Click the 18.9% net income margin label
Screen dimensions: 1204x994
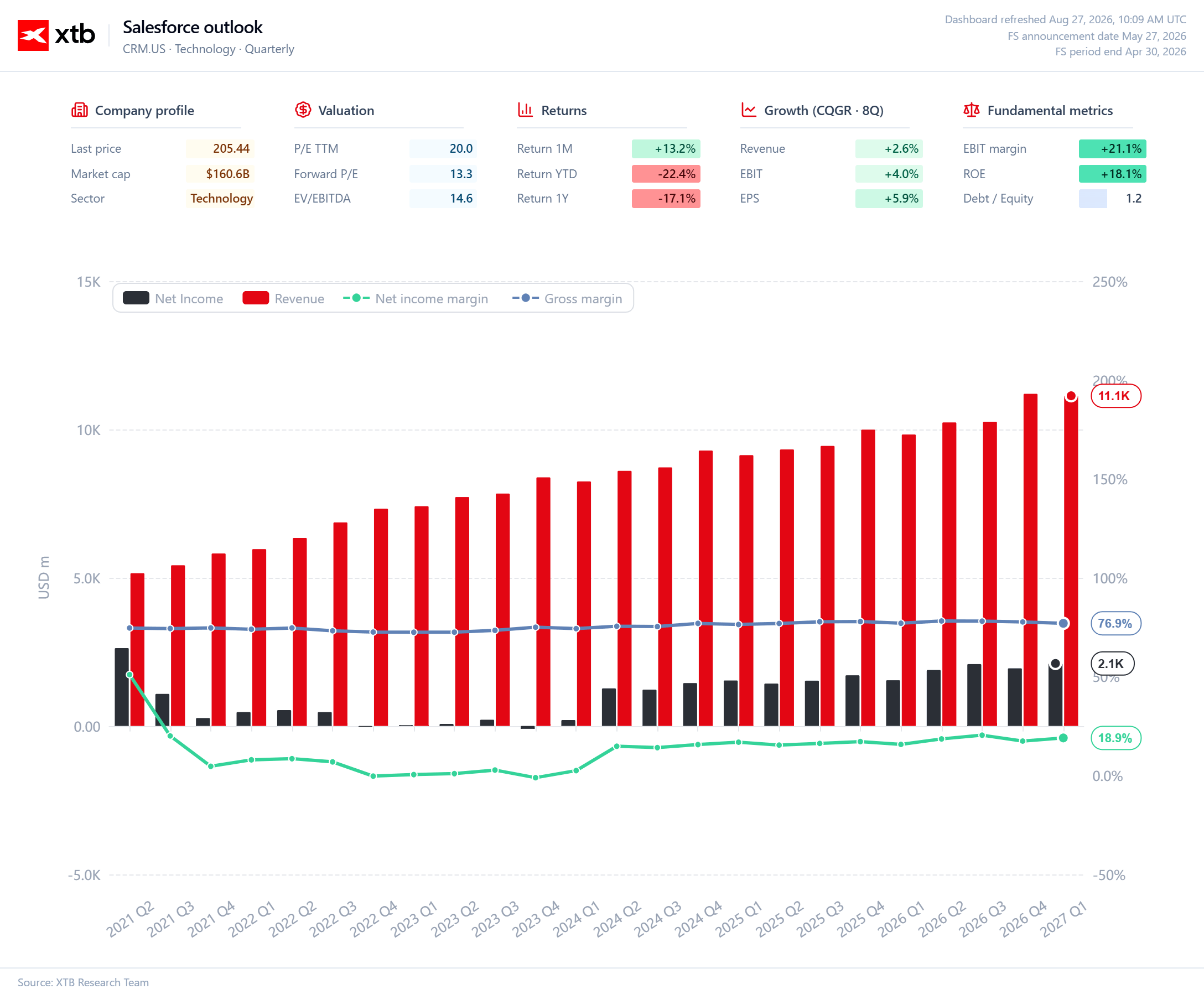point(1116,738)
